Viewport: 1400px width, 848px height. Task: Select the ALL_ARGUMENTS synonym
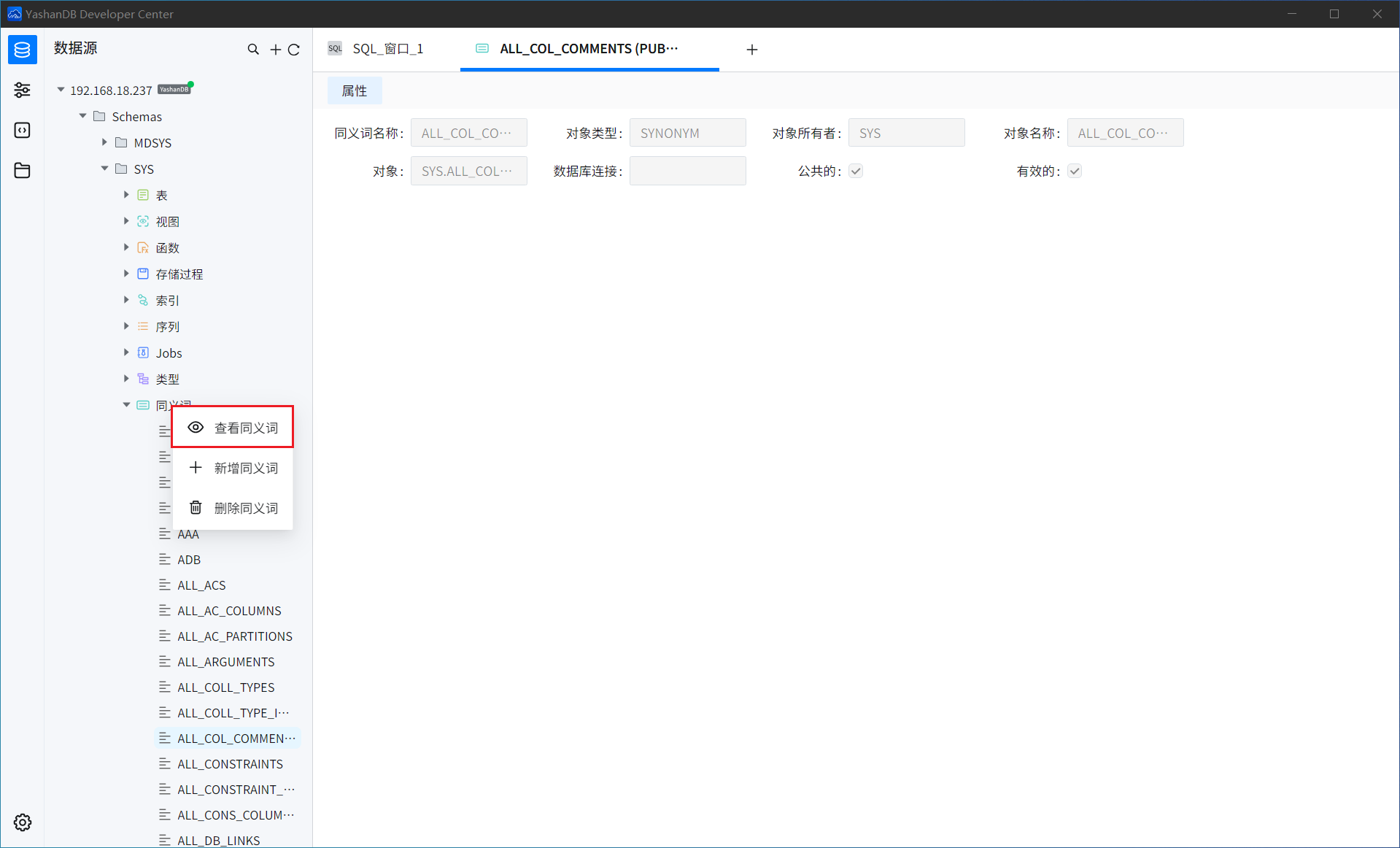click(228, 662)
